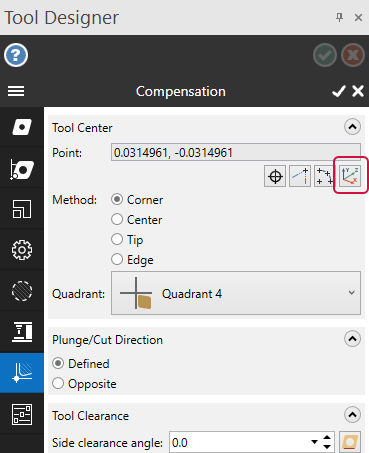Confirm Compensation with the white checkmark
The width and height of the screenshot is (369, 453).
click(339, 91)
